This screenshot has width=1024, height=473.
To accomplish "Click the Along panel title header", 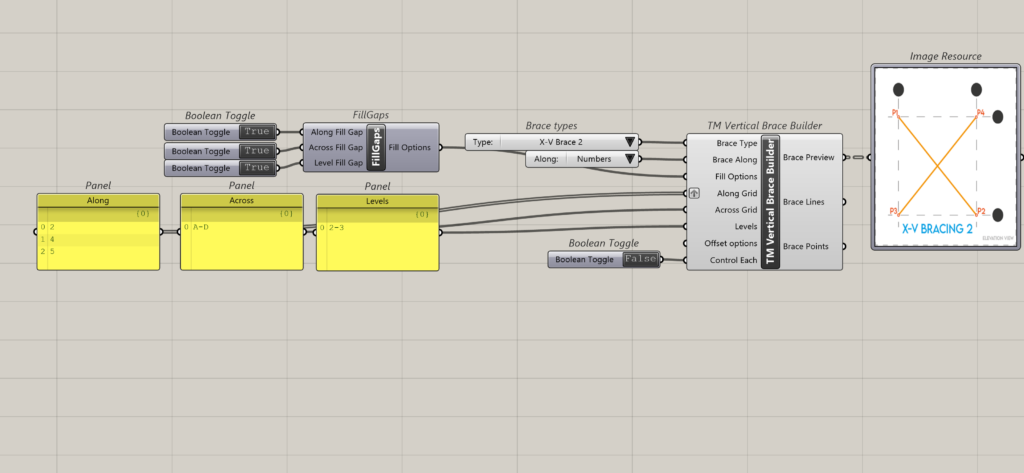I will point(98,201).
